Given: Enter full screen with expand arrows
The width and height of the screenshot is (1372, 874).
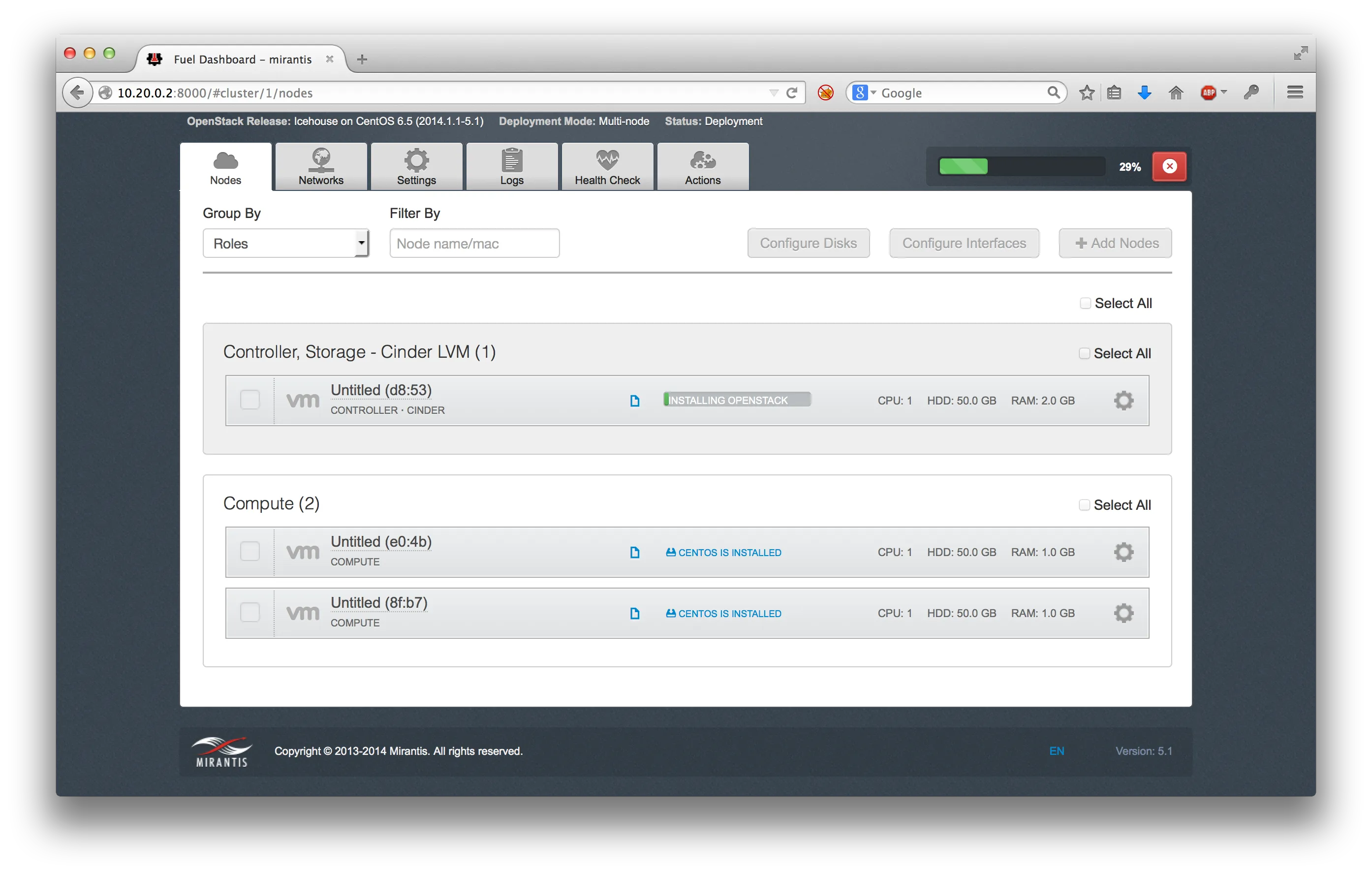Looking at the screenshot, I should click(x=1300, y=54).
